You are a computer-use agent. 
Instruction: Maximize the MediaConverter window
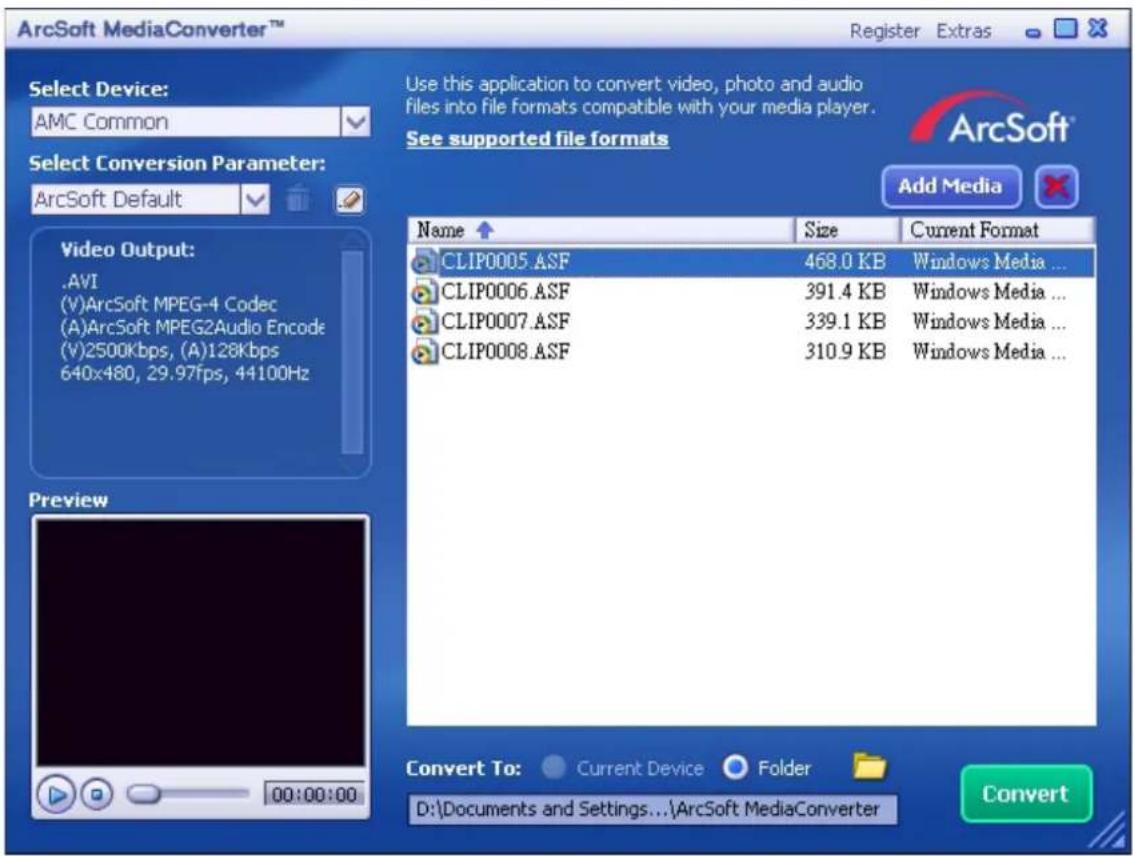point(1065,29)
